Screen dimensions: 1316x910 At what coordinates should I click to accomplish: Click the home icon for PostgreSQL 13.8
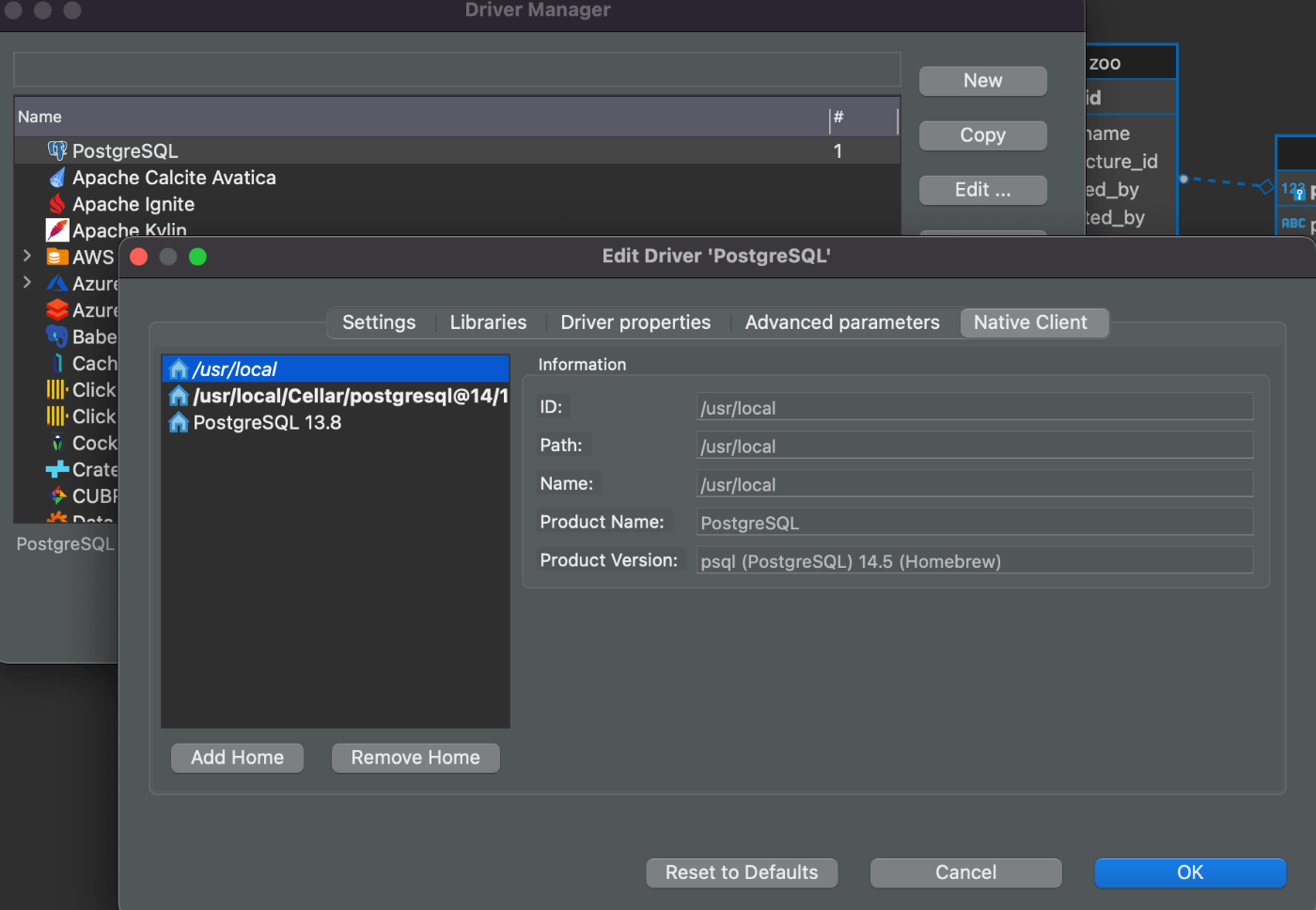[179, 422]
